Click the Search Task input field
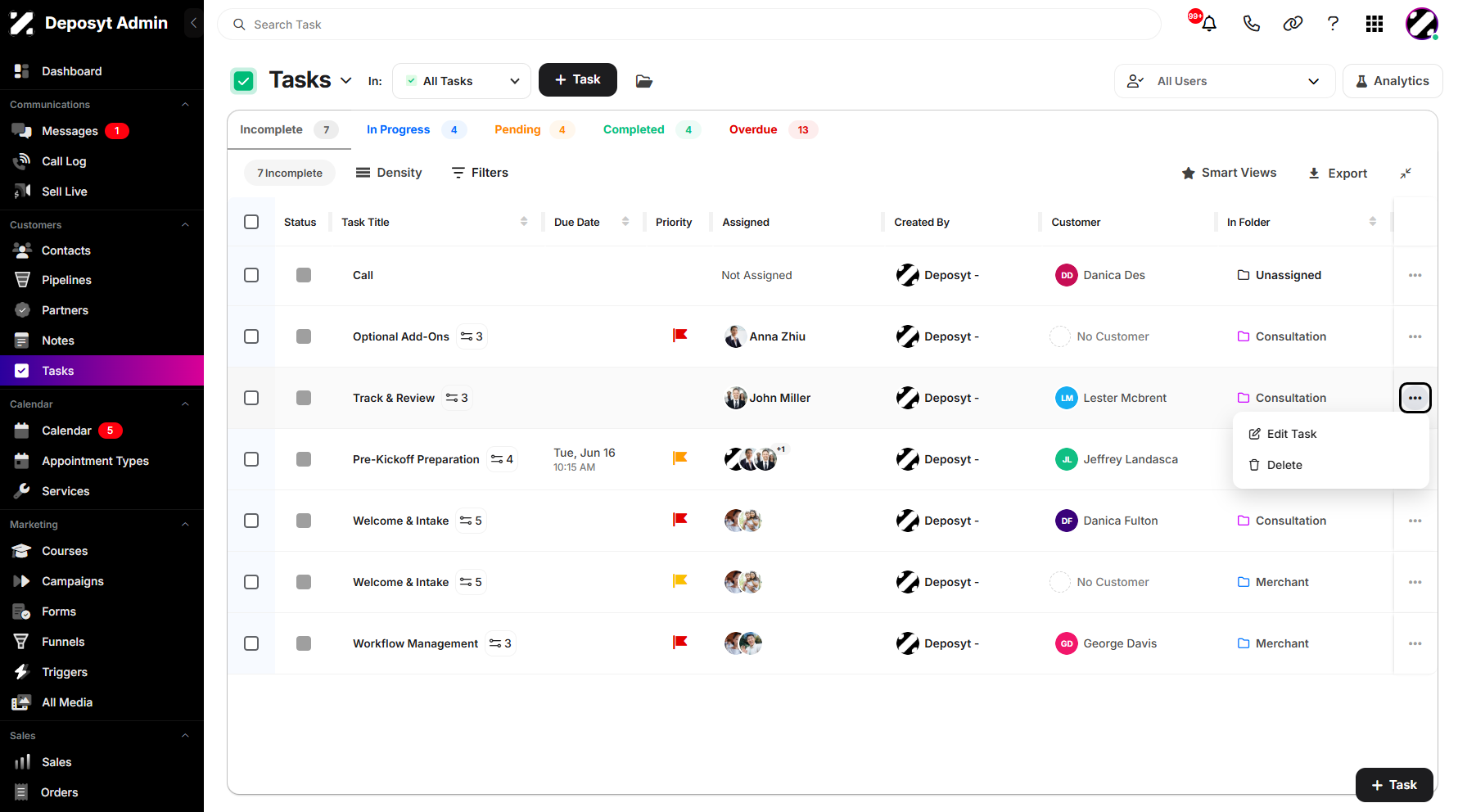The width and height of the screenshot is (1458, 812). pos(688,25)
